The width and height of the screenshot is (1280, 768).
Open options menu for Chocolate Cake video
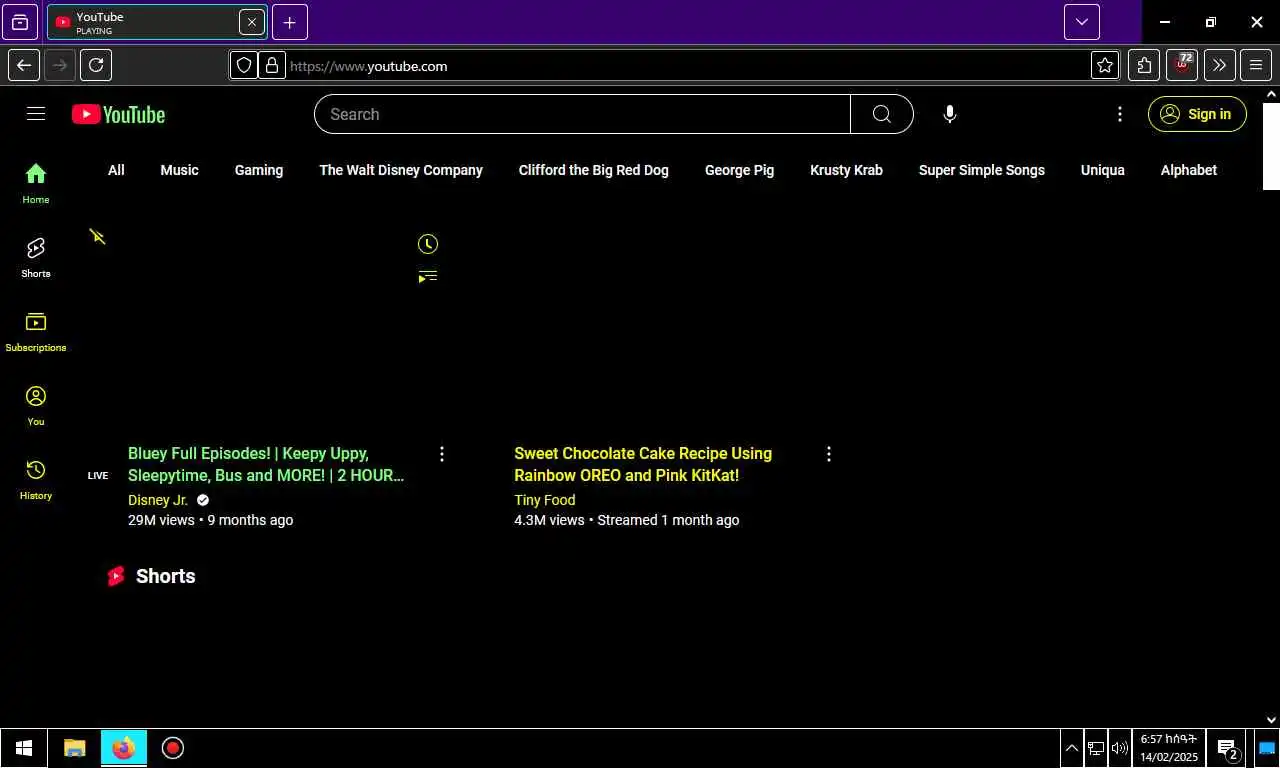pyautogui.click(x=828, y=454)
